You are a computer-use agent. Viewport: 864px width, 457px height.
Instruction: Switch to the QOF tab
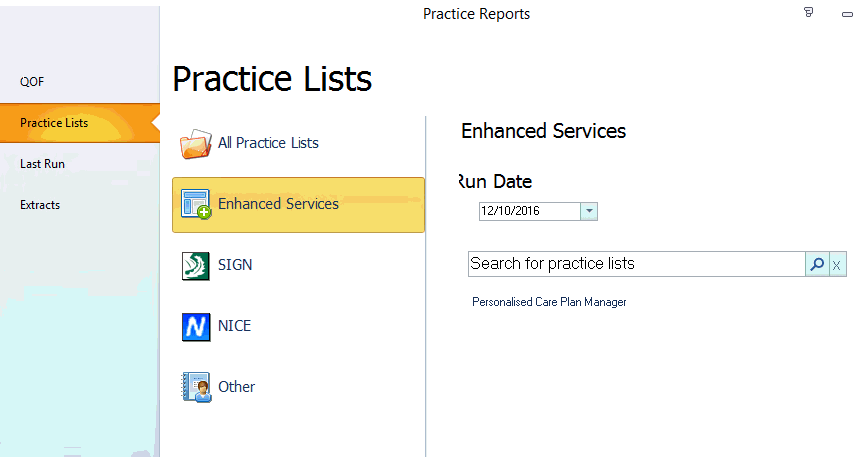pyautogui.click(x=33, y=82)
